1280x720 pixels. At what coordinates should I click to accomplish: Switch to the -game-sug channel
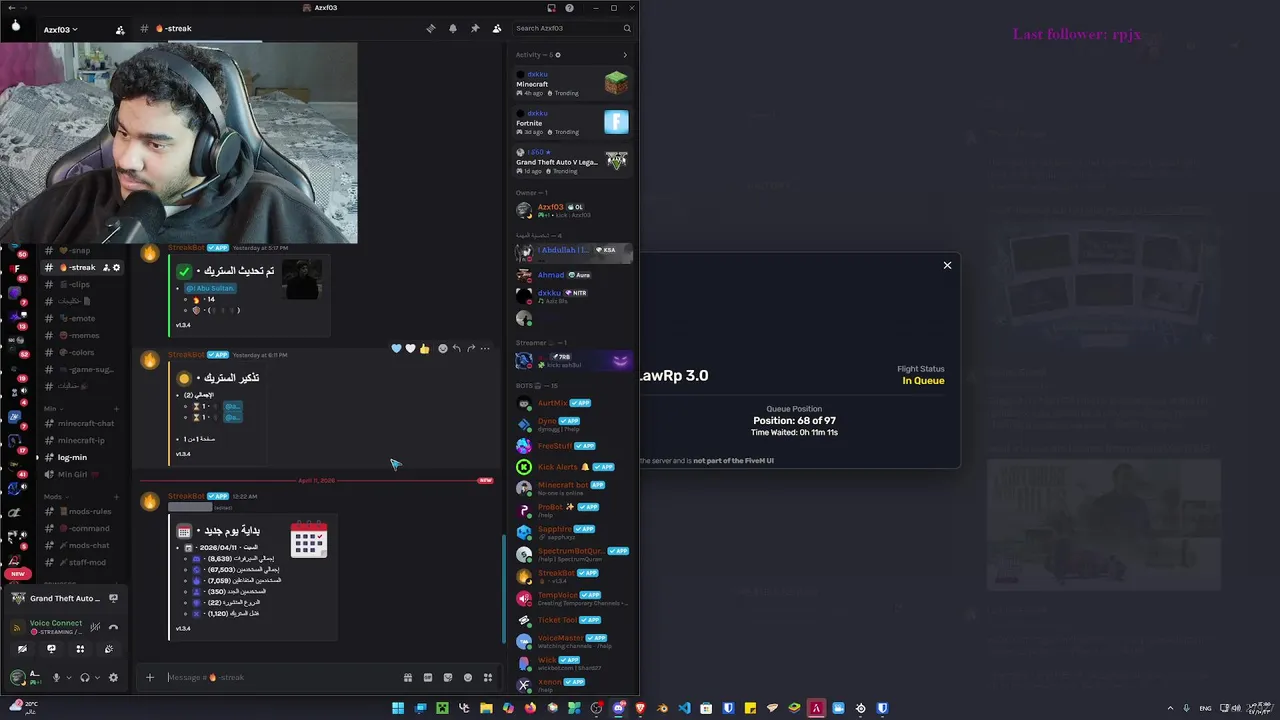pos(83,369)
